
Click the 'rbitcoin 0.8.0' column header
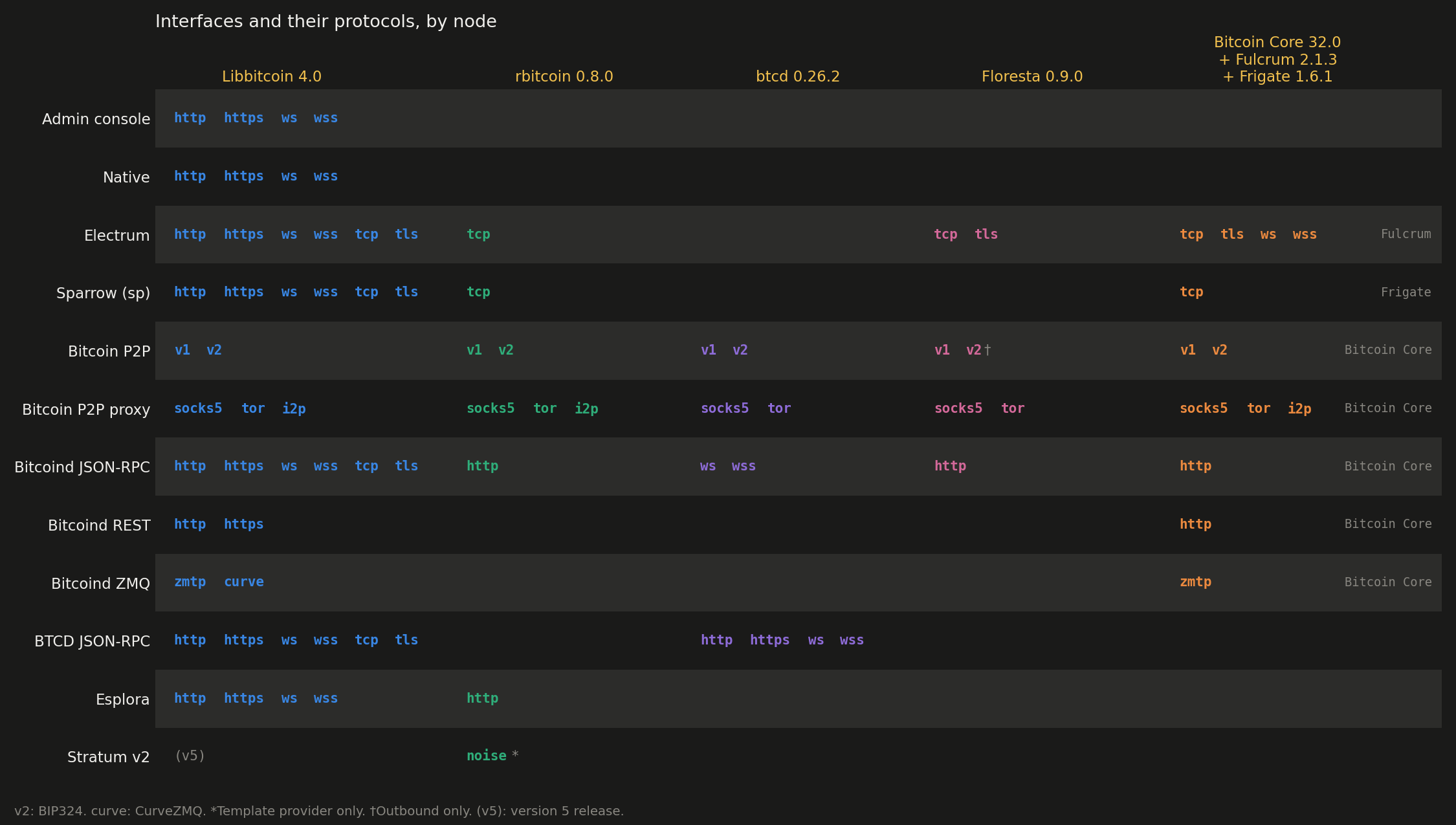(564, 76)
